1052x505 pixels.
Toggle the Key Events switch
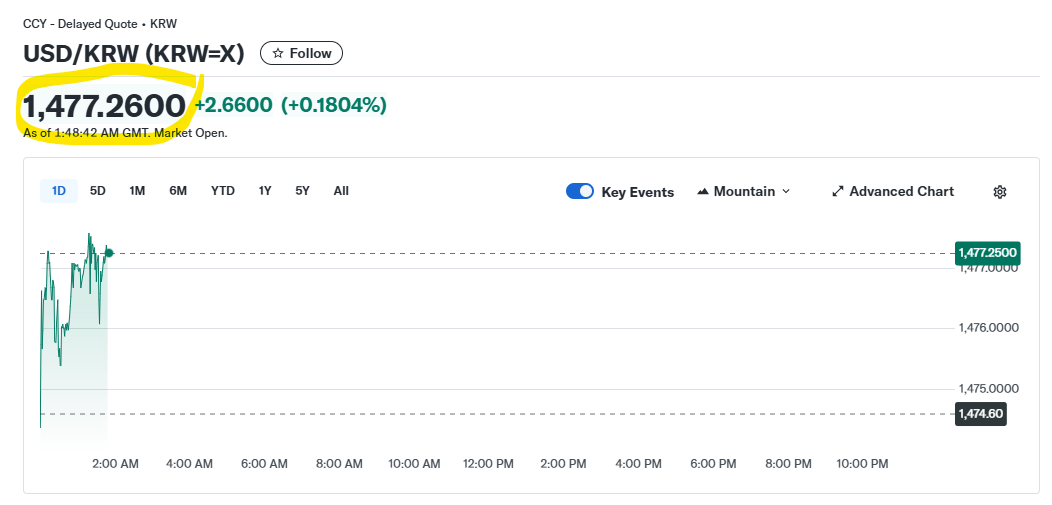(580, 192)
